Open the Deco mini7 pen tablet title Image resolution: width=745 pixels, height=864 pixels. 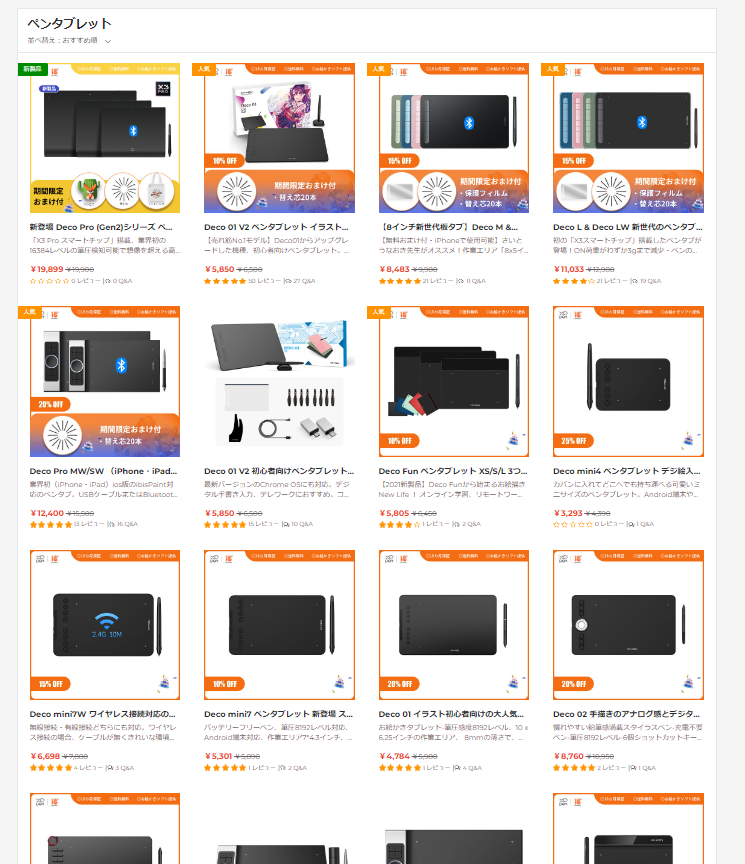click(x=278, y=714)
